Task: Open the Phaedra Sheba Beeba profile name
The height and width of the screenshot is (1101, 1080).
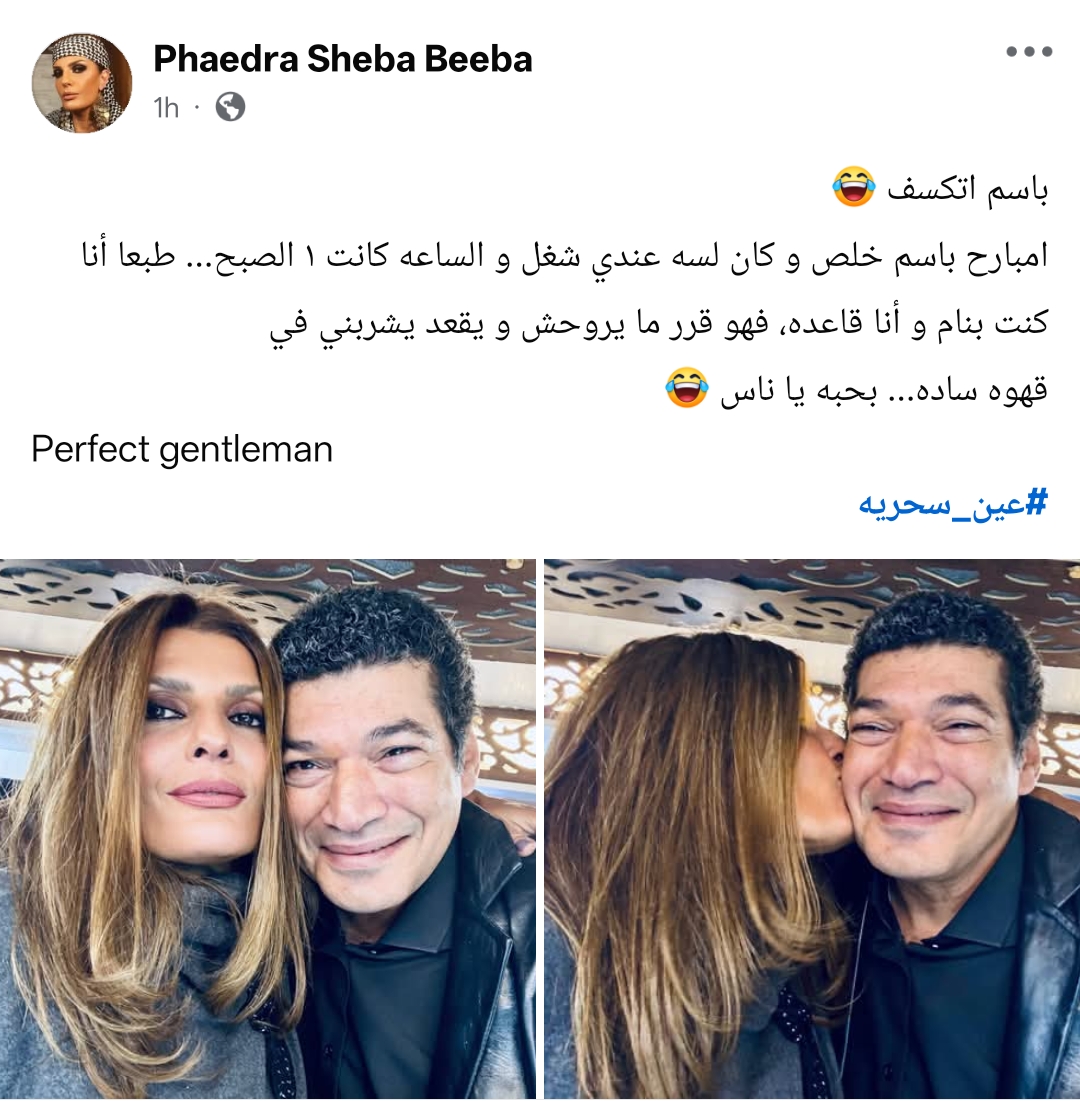Action: pos(343,58)
